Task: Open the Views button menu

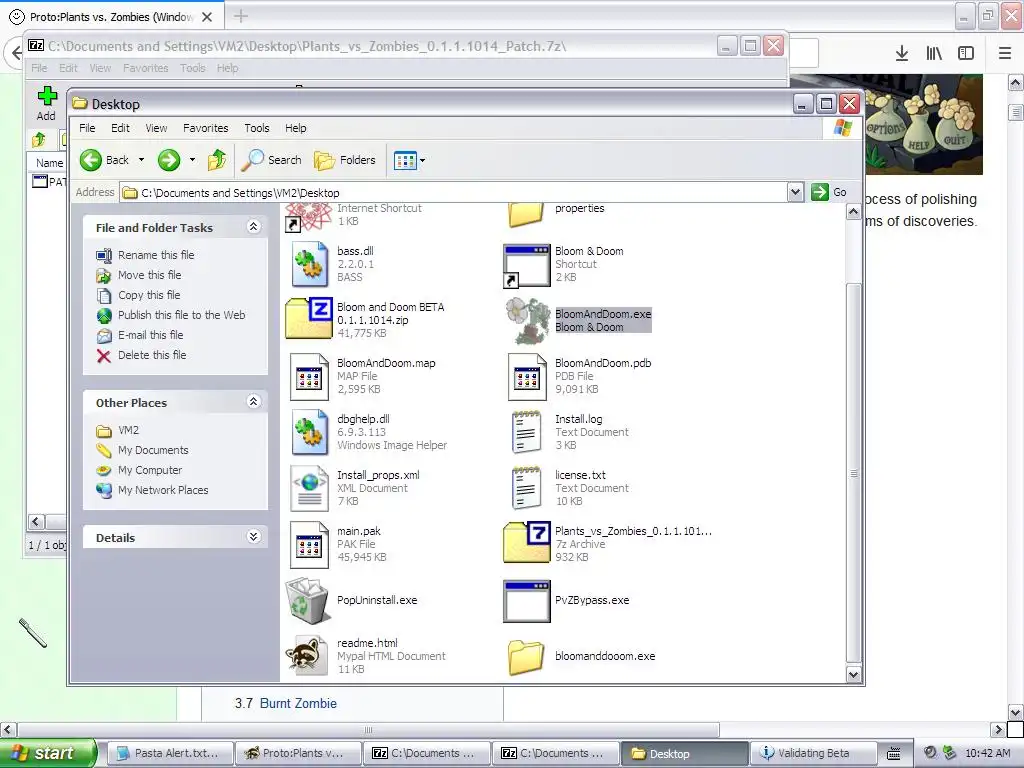Action: (409, 160)
